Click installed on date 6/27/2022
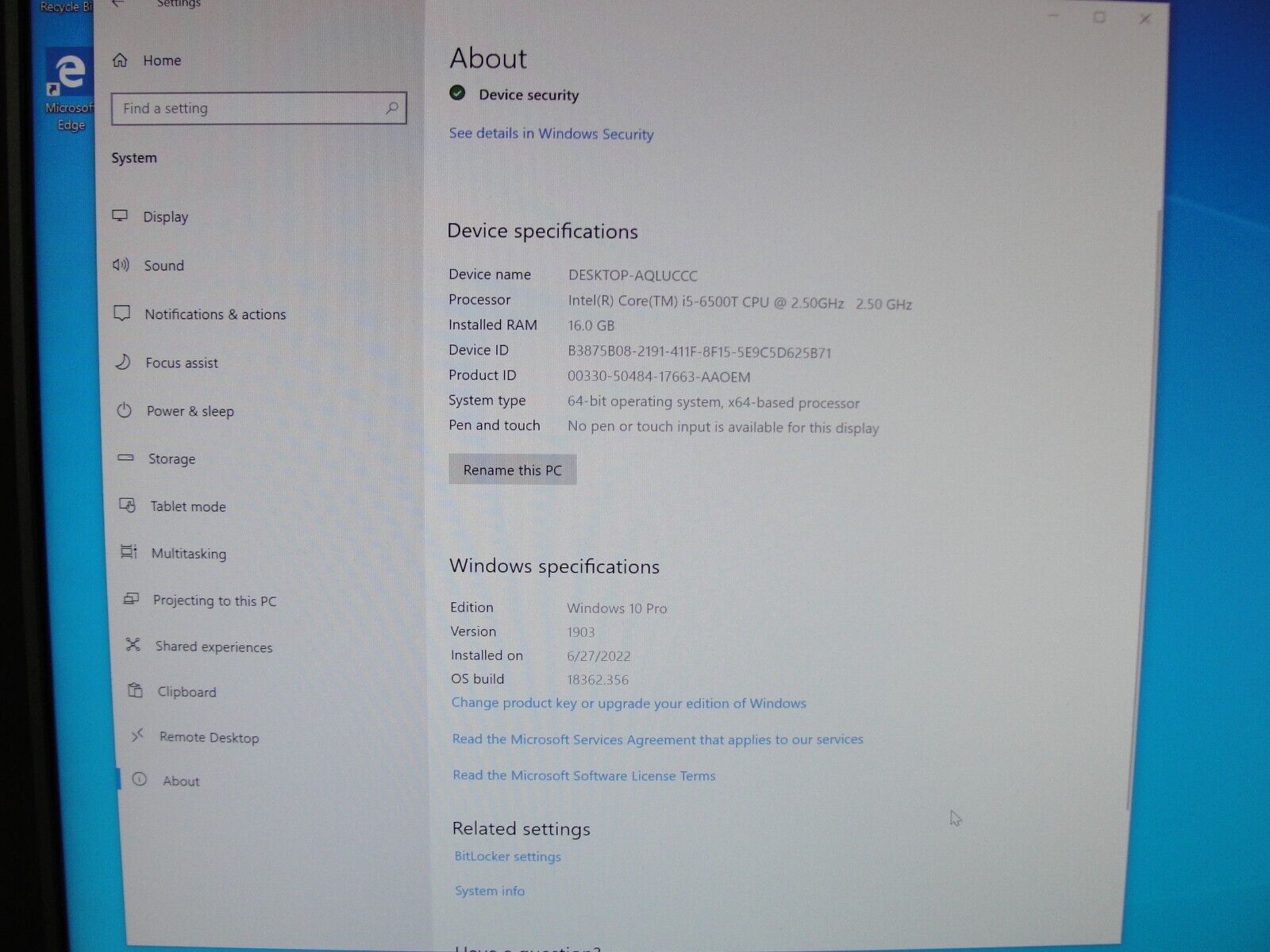The image size is (1270, 952). (x=599, y=656)
